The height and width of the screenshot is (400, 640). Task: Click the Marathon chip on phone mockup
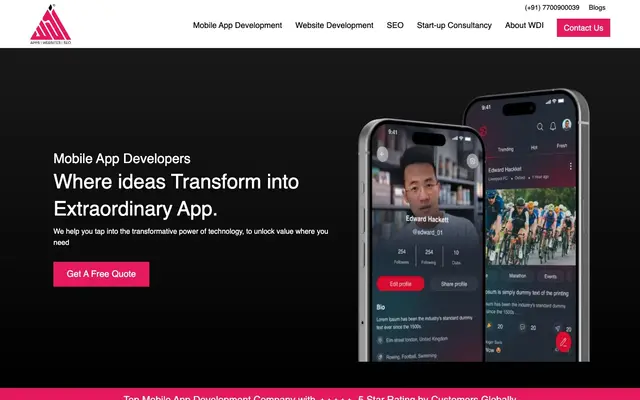click(x=517, y=276)
